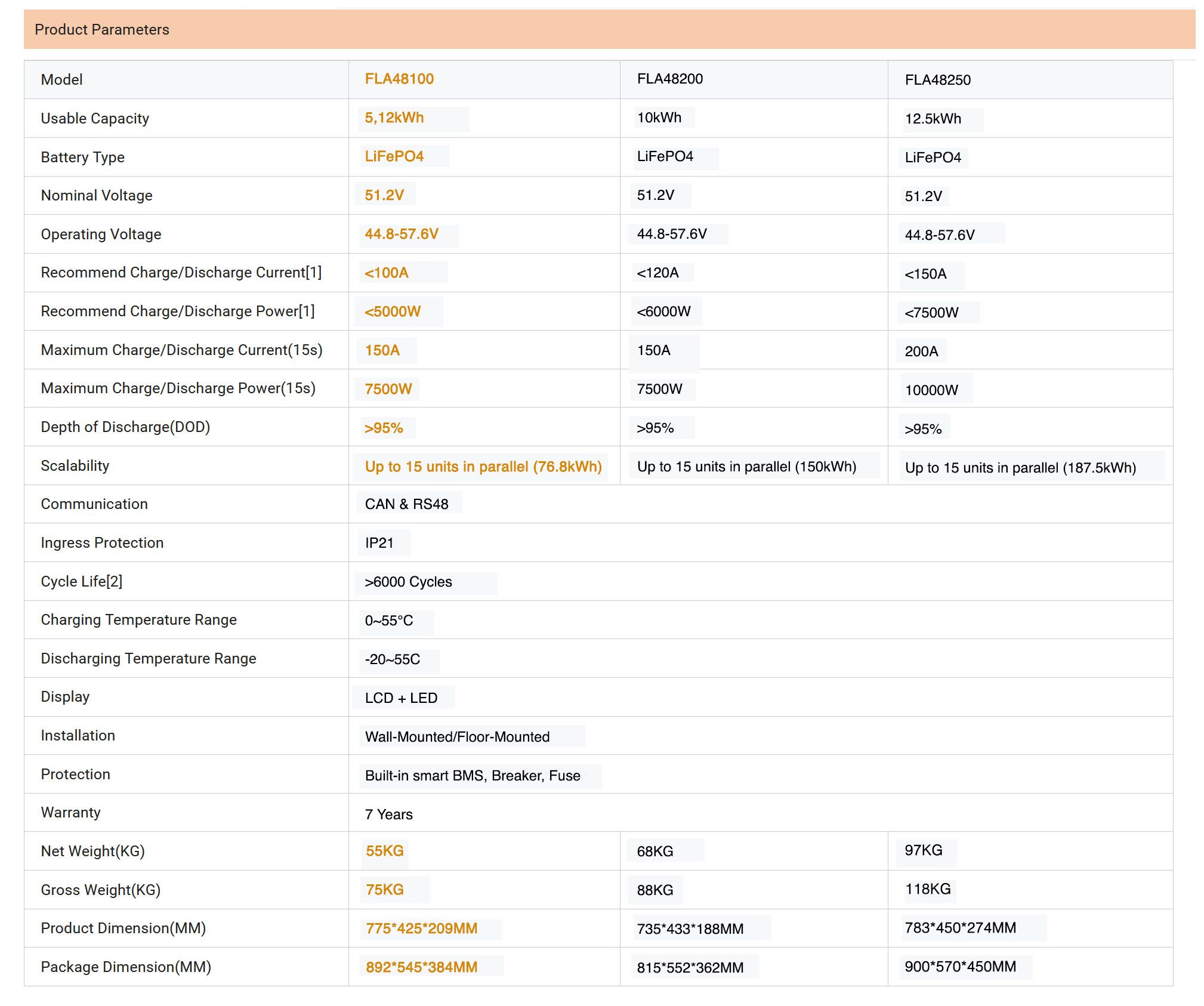Viewport: 1204px width, 1006px height.
Task: Click the >6000 Cycles value
Action: [408, 582]
